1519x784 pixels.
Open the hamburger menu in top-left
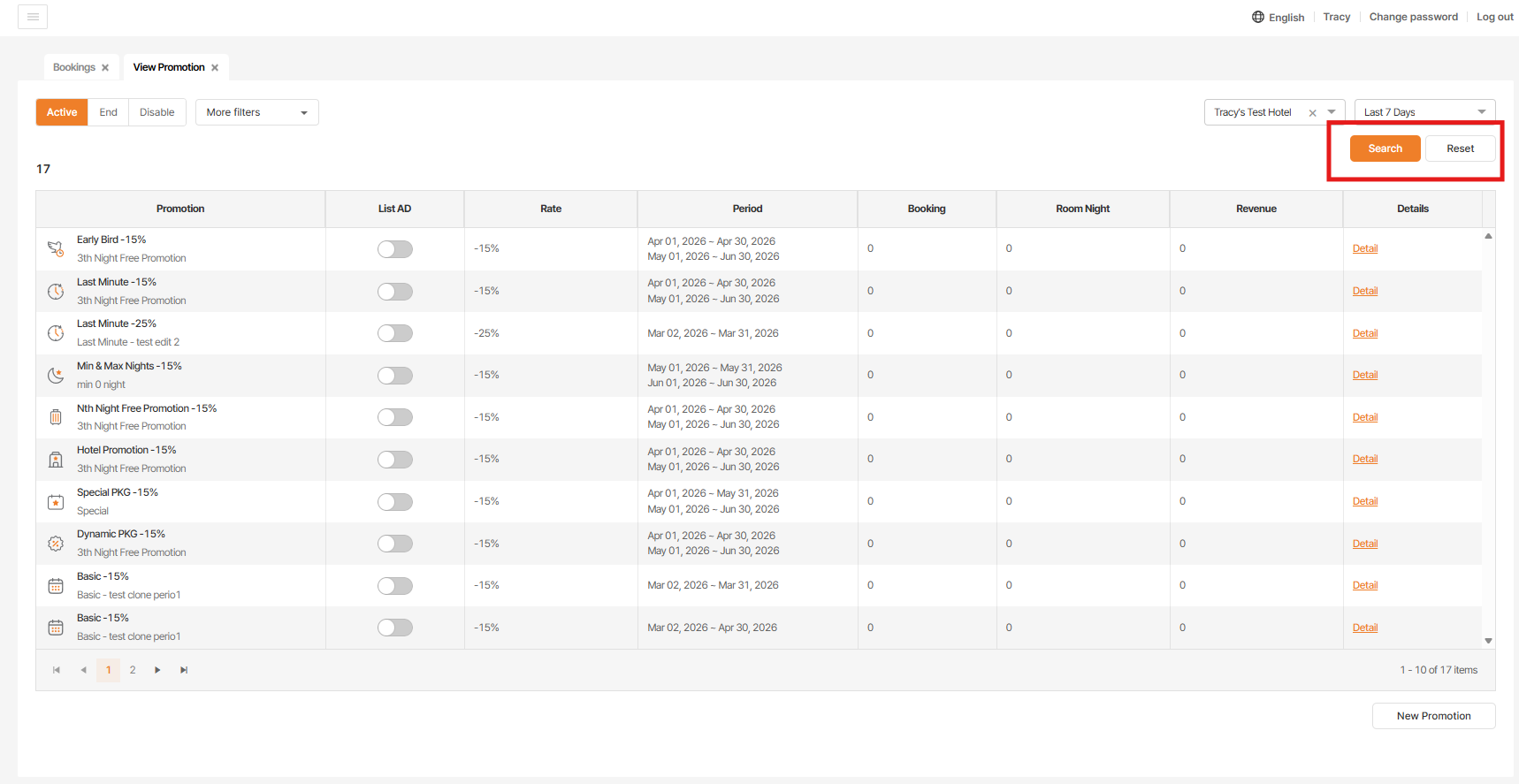tap(33, 17)
